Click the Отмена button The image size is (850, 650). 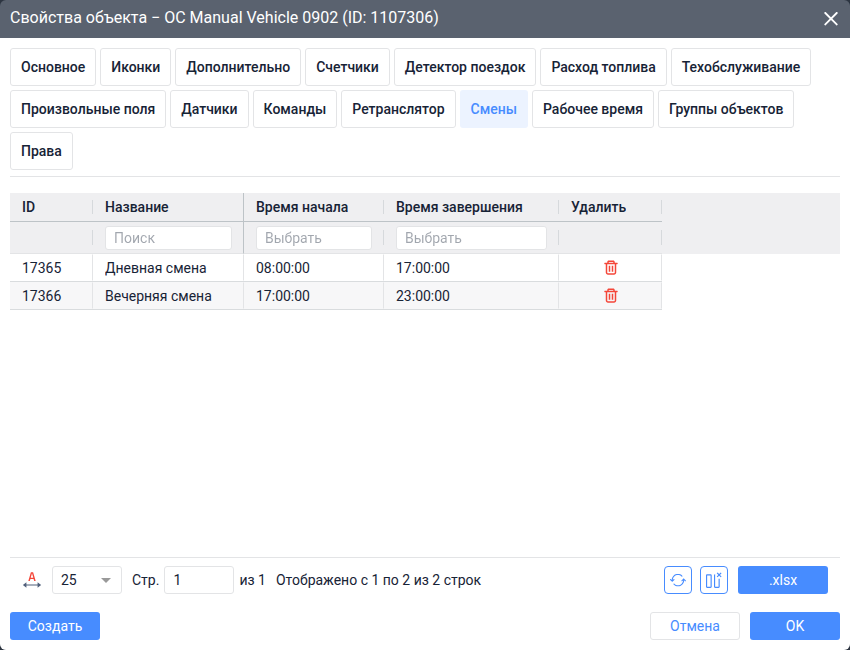click(x=694, y=626)
